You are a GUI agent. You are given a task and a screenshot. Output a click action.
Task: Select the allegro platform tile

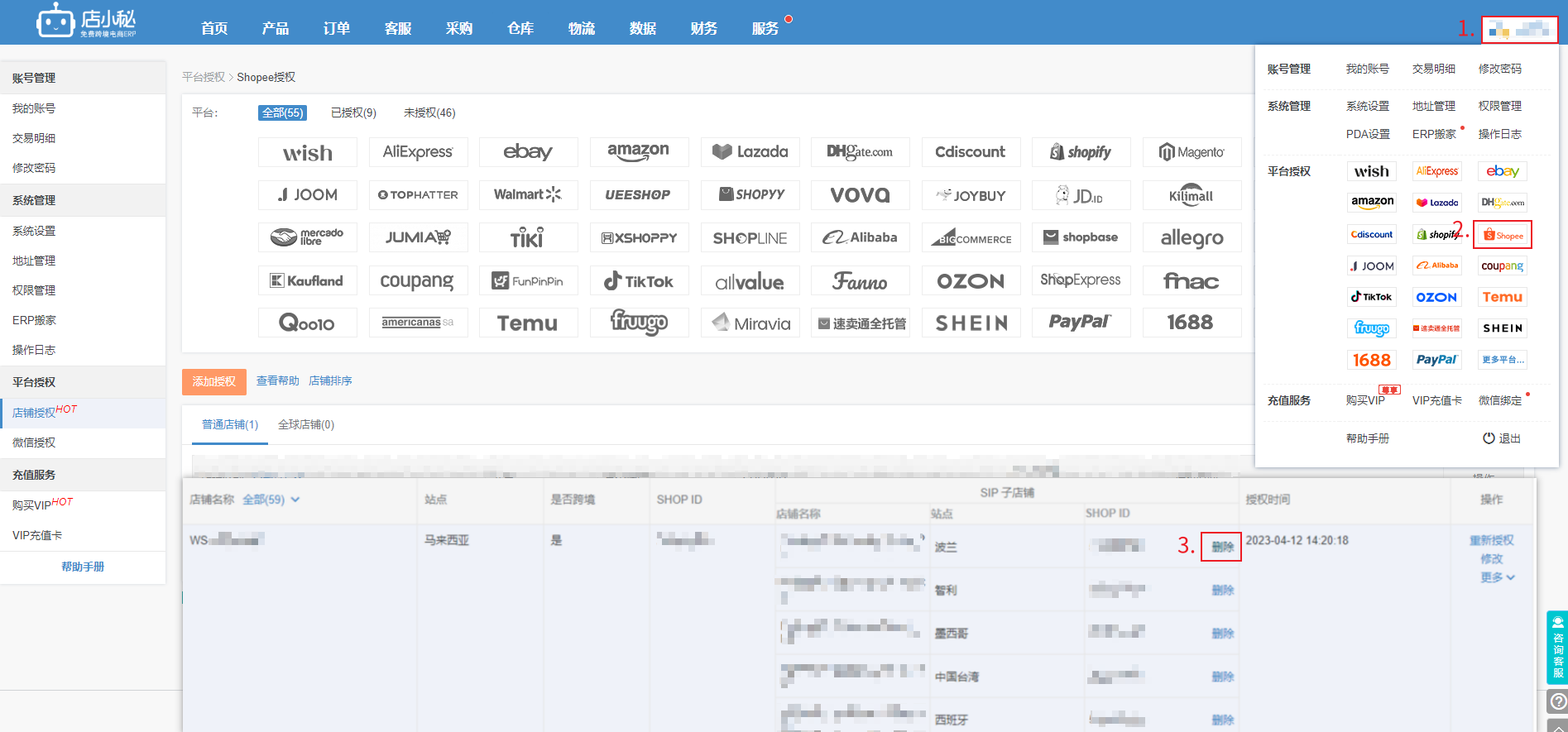(x=1192, y=237)
